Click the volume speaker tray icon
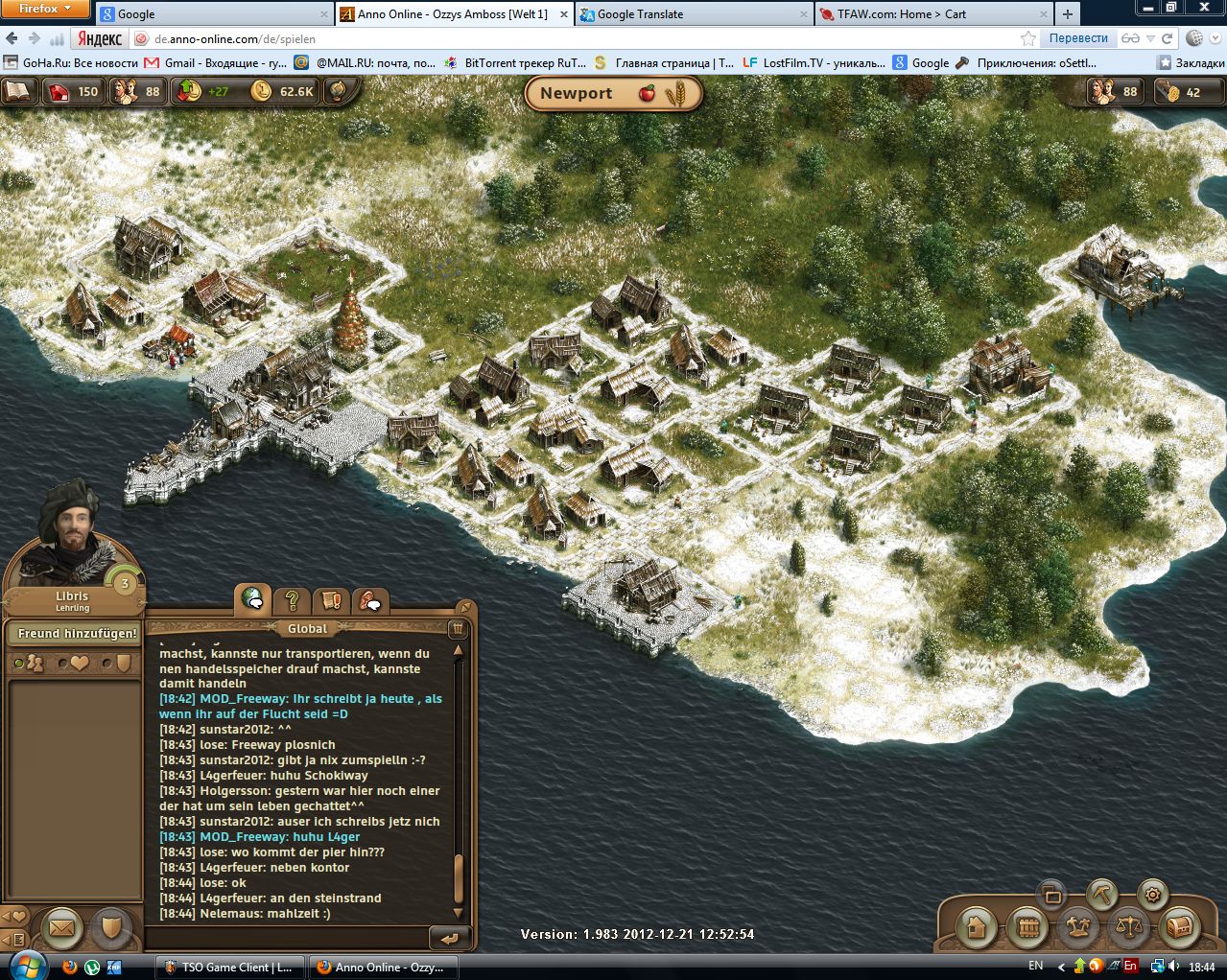1227x980 pixels. pos(1175,966)
